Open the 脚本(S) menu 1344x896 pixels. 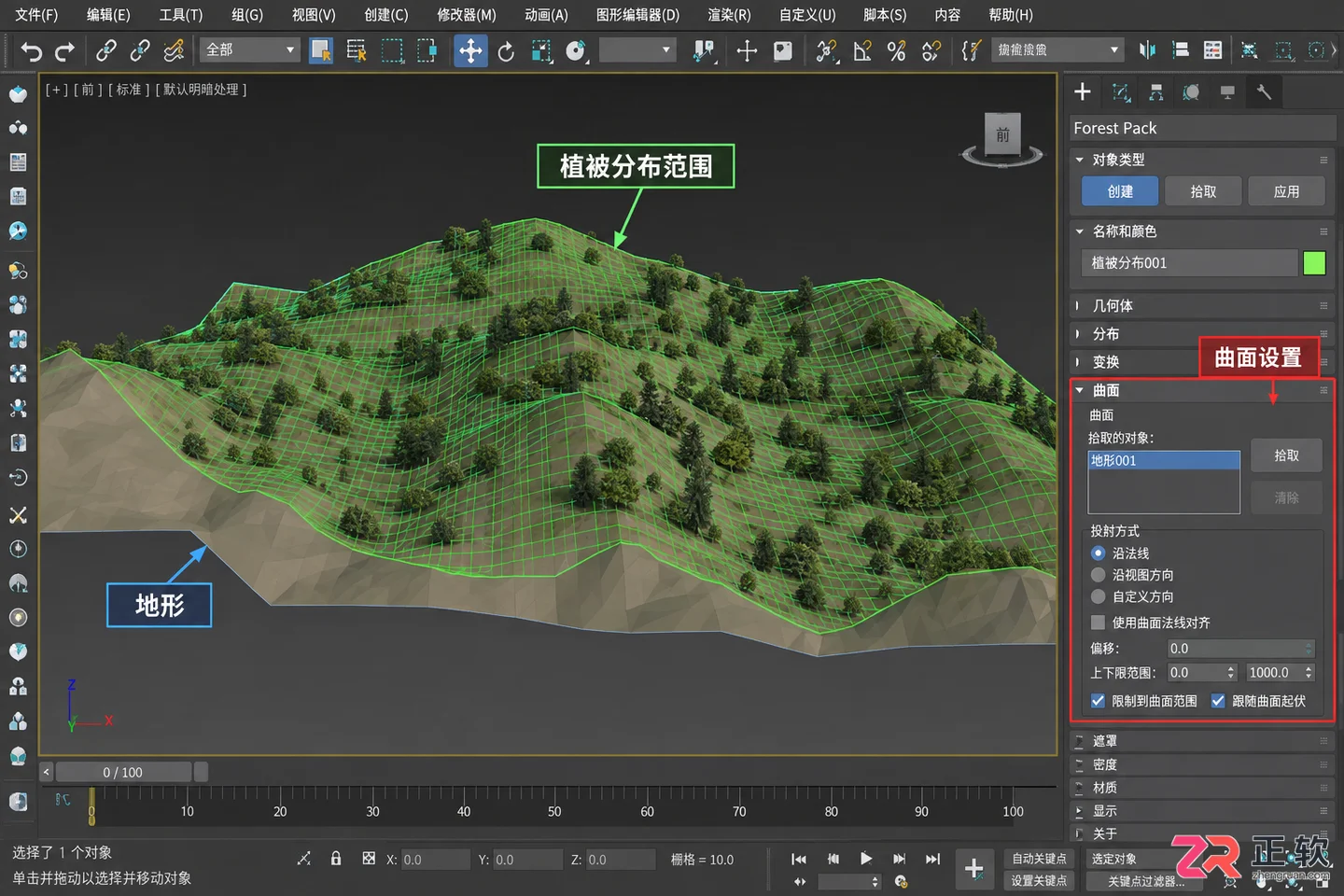[x=885, y=15]
